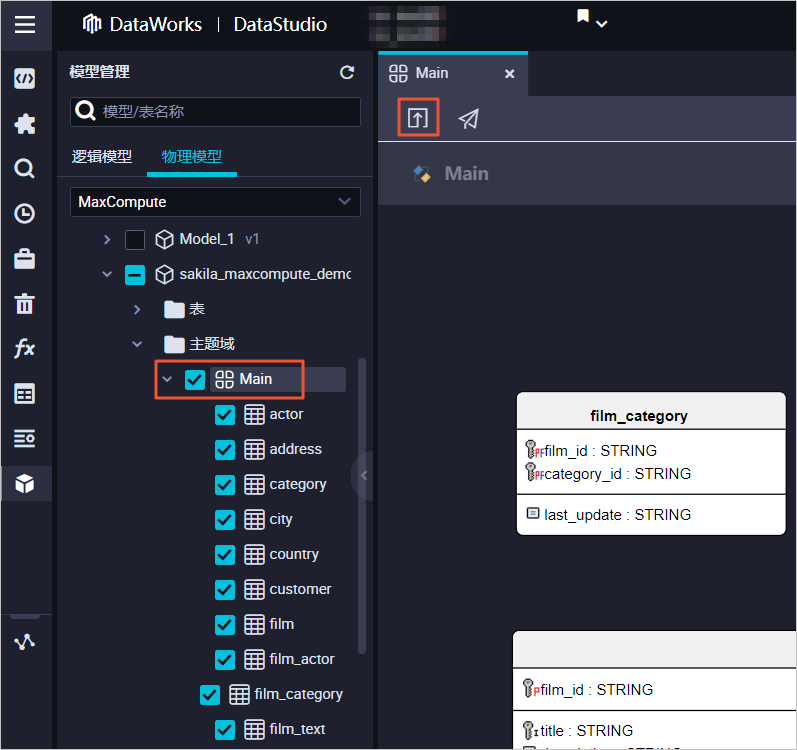Click the Model_1 cube icon
The image size is (797, 750).
click(x=164, y=239)
